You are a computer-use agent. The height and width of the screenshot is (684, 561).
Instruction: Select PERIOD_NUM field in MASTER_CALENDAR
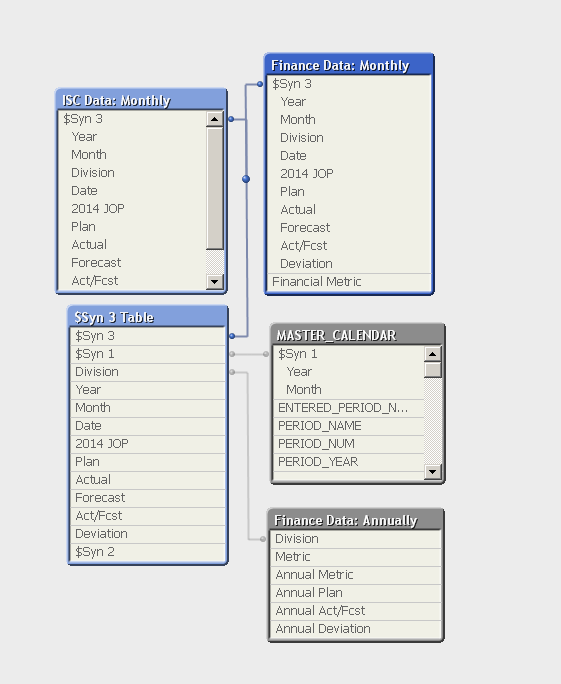349,444
